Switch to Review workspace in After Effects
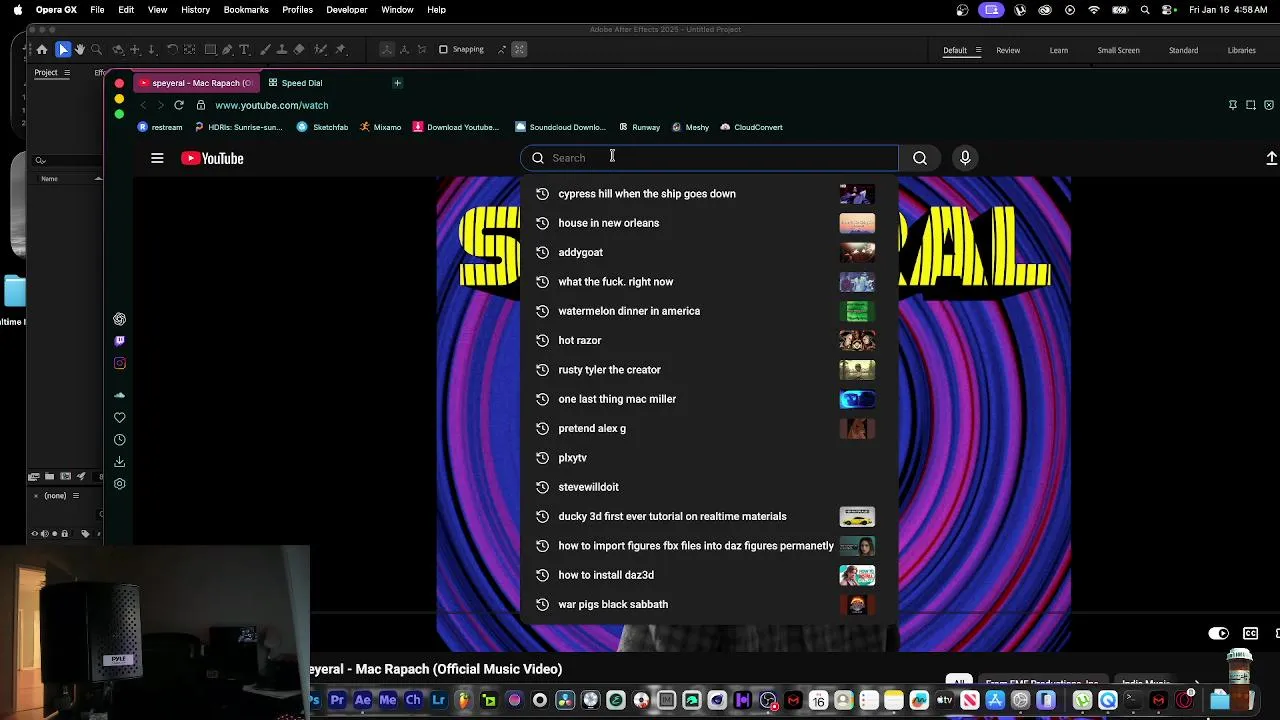This screenshot has height=720, width=1280. pyautogui.click(x=1008, y=50)
